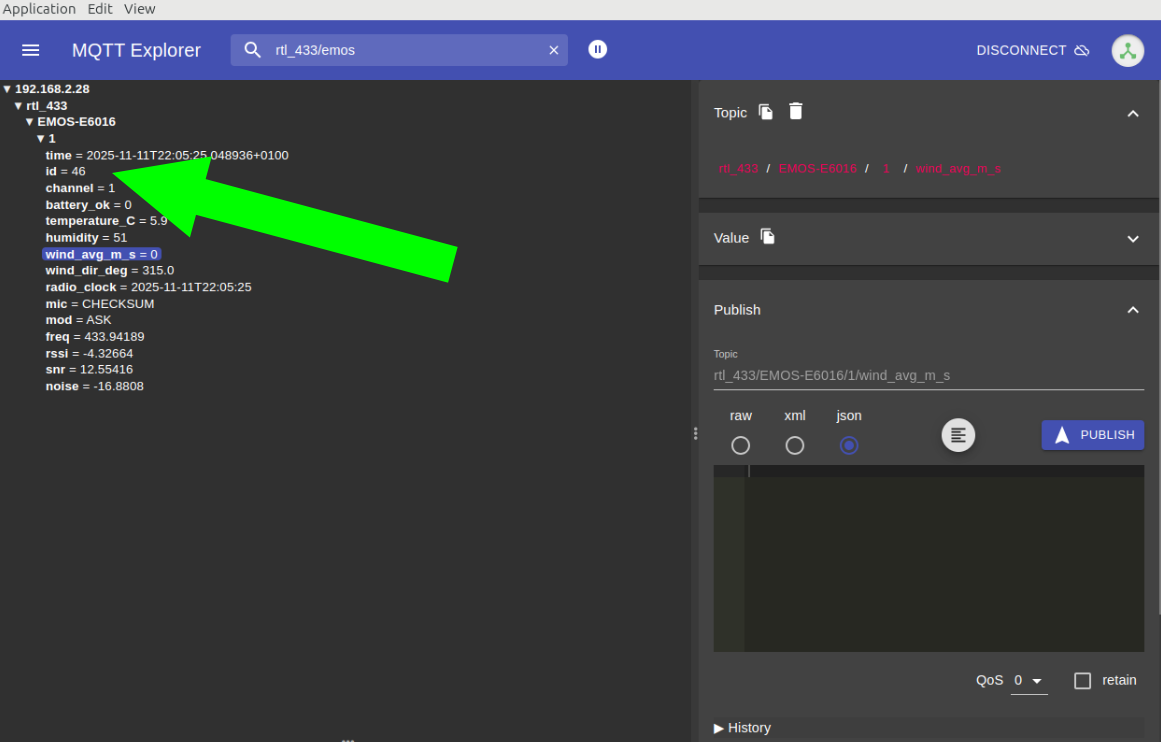Image resolution: width=1161 pixels, height=742 pixels.
Task: Open the View menu
Action: 140,9
